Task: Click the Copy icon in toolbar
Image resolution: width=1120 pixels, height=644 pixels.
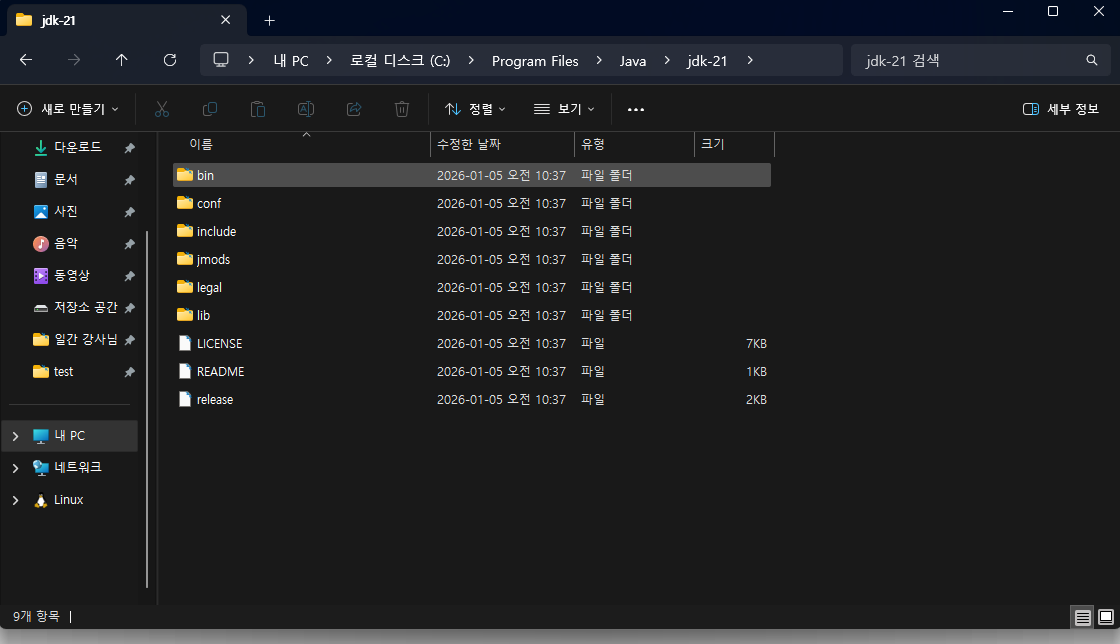Action: (210, 109)
